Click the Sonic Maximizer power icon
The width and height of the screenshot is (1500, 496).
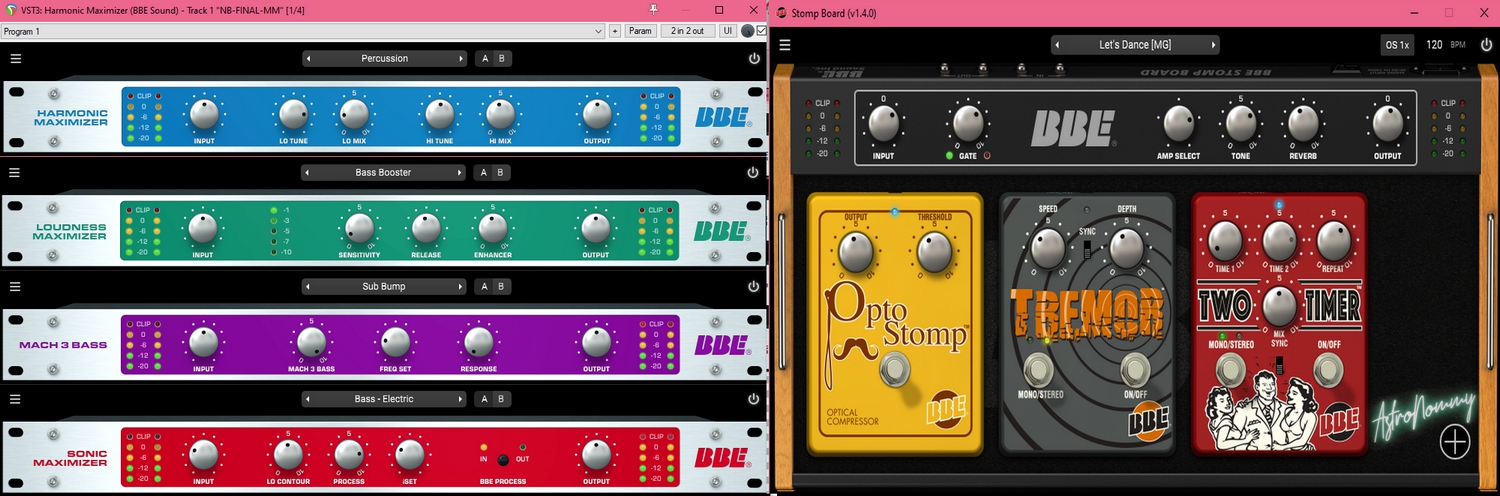(x=753, y=399)
